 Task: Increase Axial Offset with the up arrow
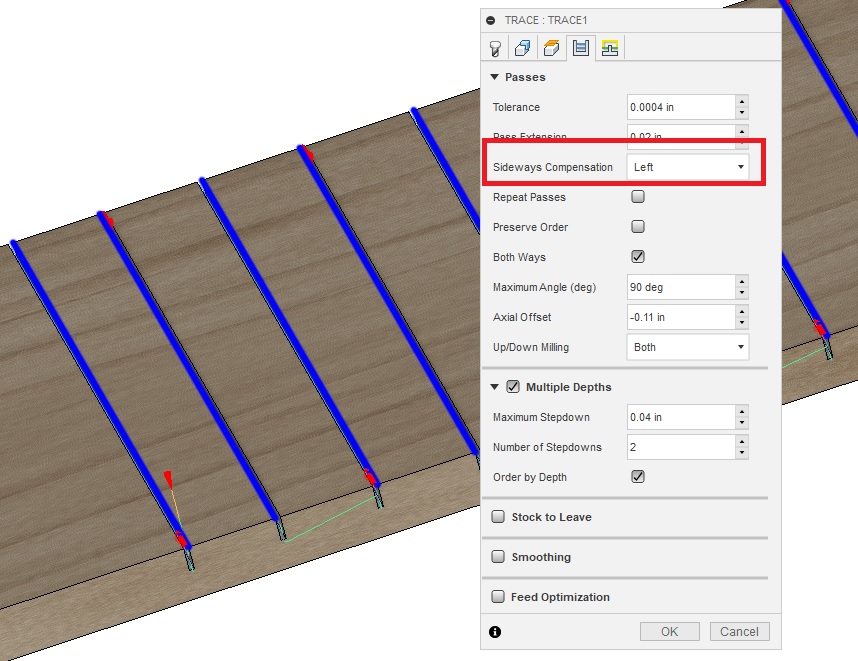pos(742,312)
